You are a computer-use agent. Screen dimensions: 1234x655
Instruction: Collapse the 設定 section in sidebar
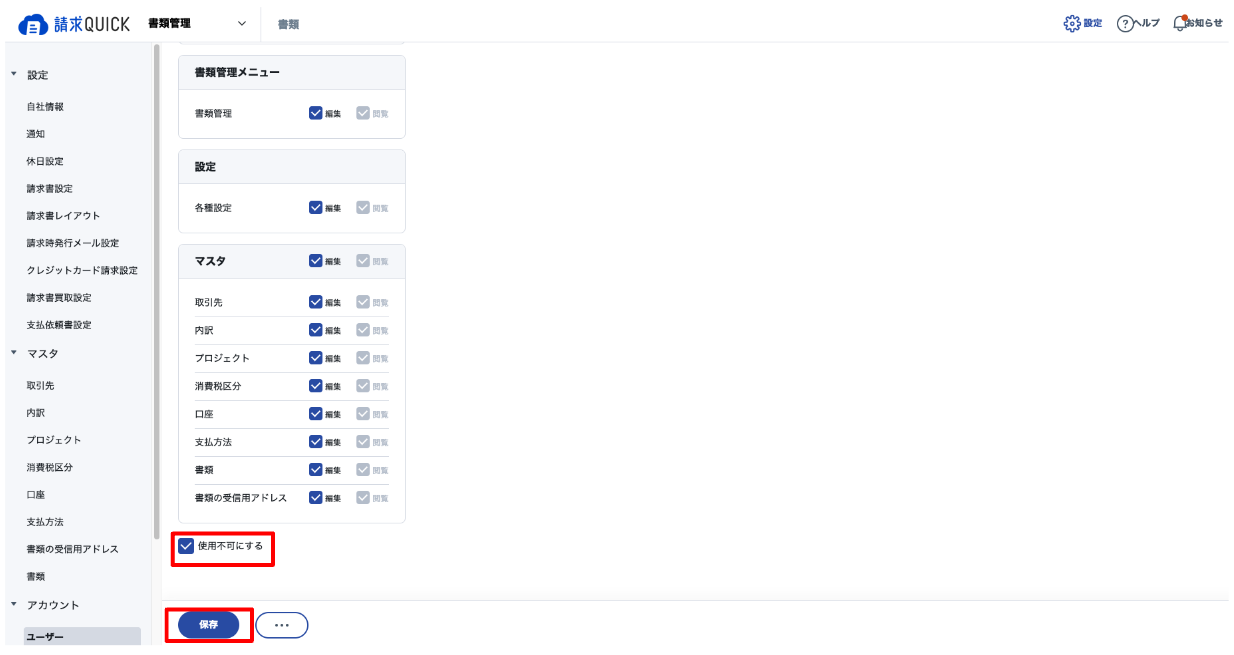(x=14, y=75)
